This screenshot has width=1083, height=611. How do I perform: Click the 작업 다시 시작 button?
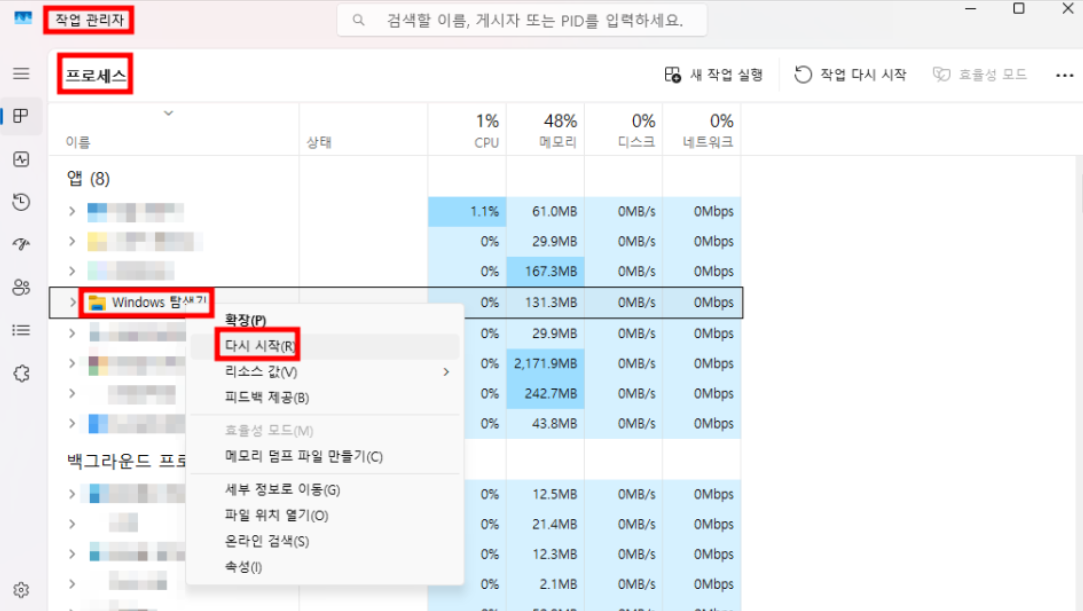tap(850, 75)
